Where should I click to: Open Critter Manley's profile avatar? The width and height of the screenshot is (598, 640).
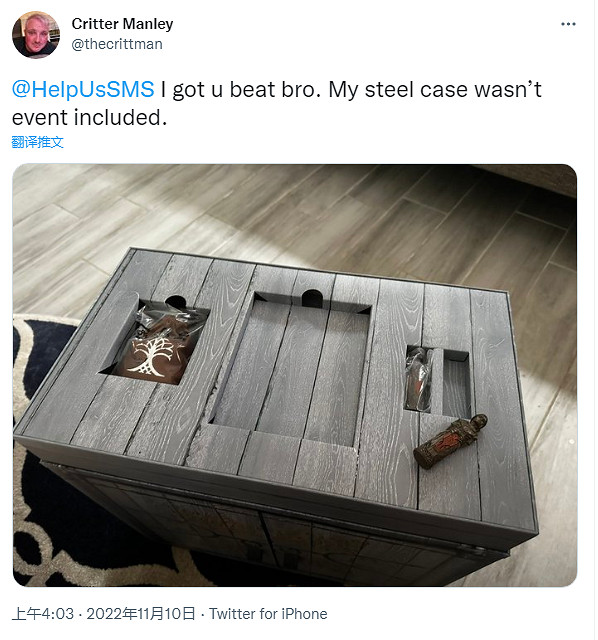tap(36, 34)
